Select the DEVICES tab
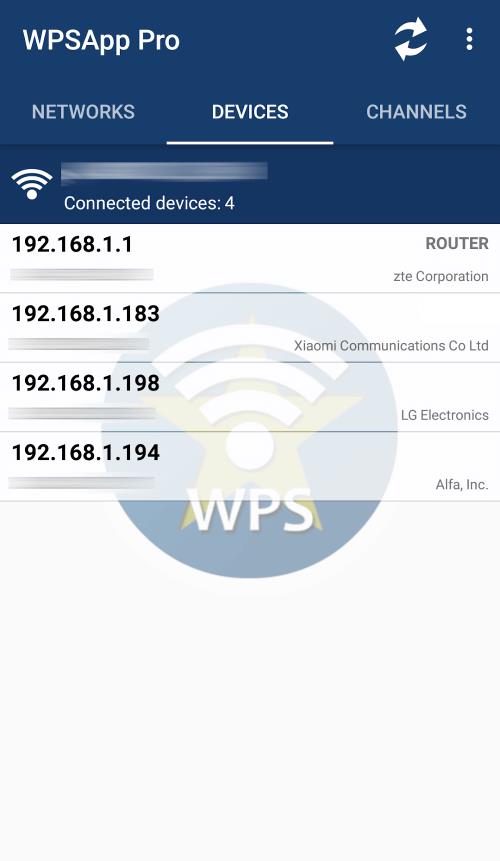500x861 pixels. point(250,112)
